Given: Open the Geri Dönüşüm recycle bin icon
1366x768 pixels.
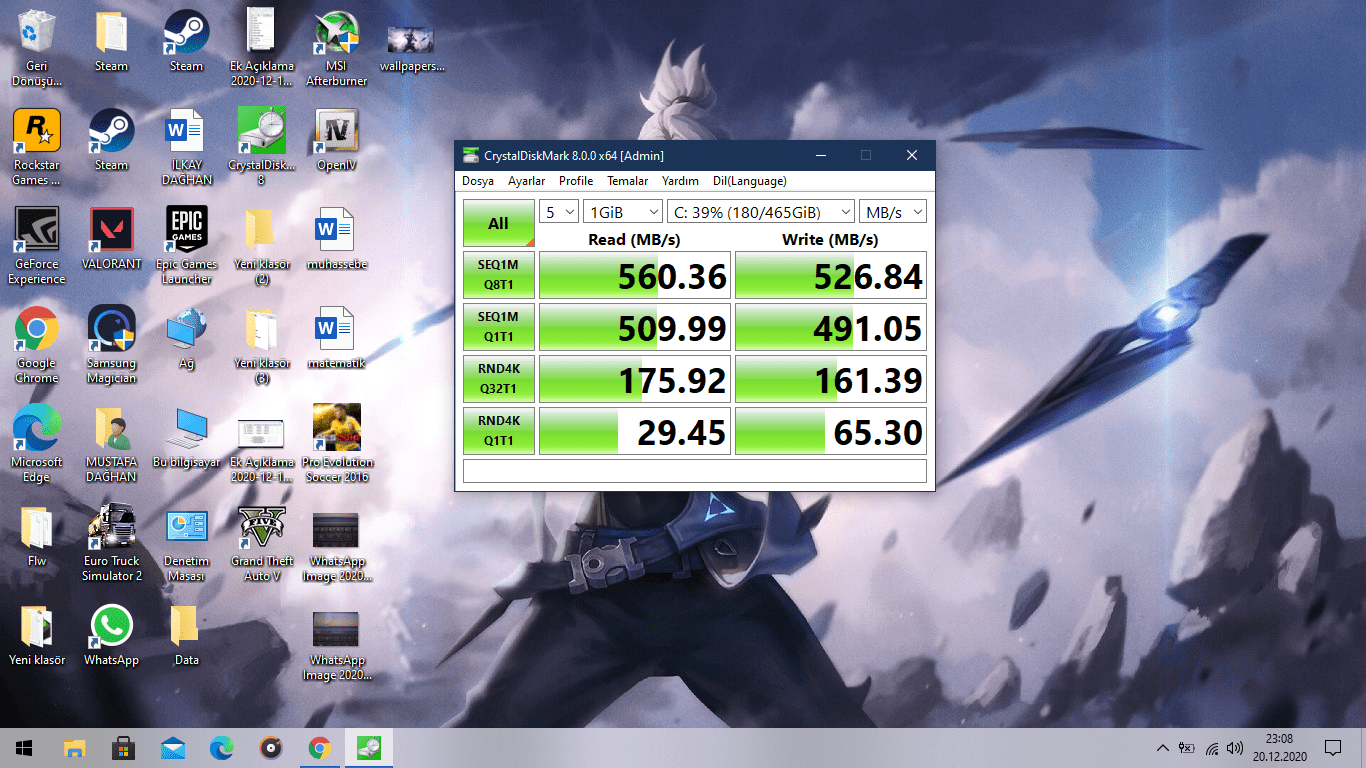Looking at the screenshot, I should tap(37, 48).
